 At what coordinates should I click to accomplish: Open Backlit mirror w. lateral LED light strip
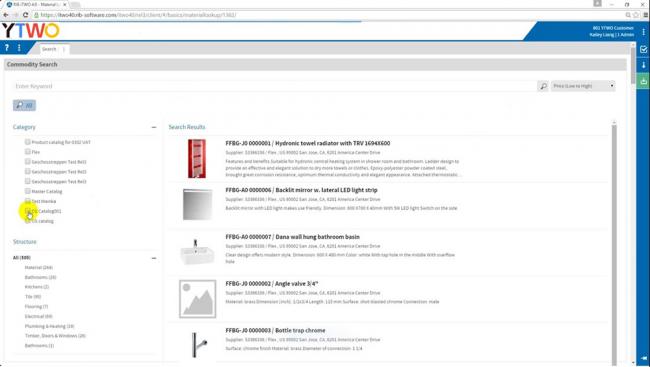[x=301, y=190]
